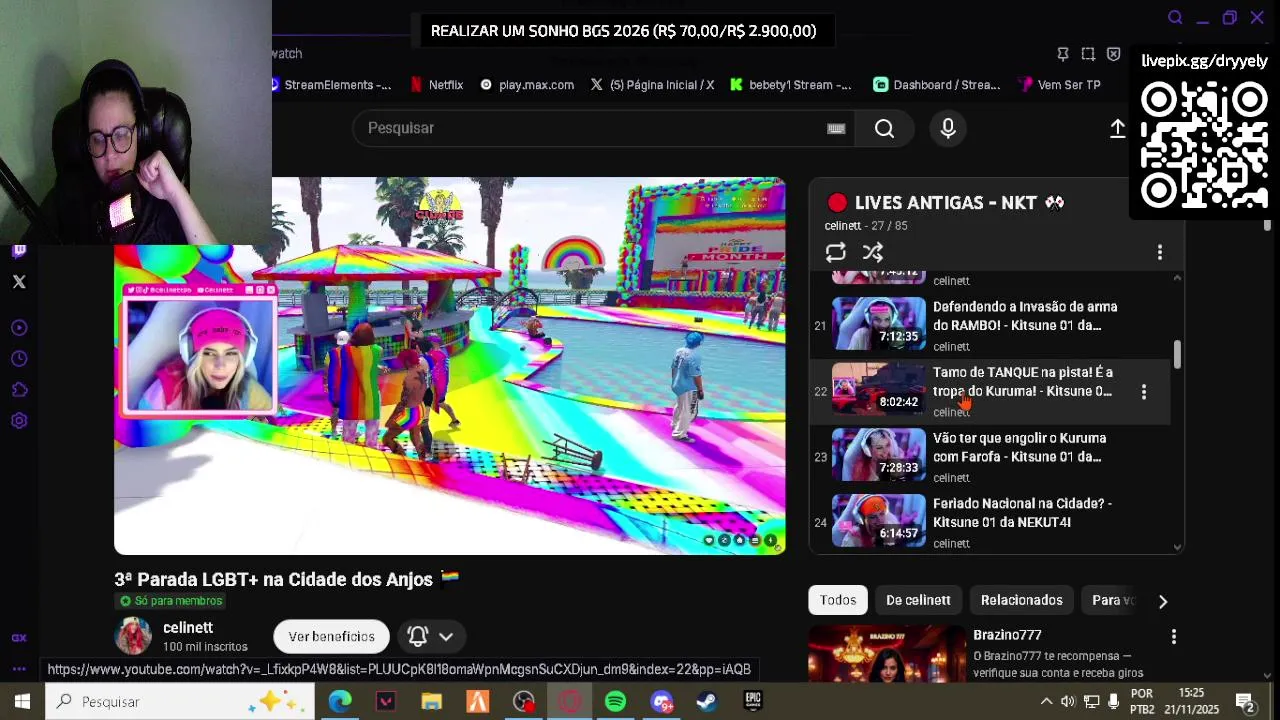
Task: Click the ad blocker shield icon
Action: click(x=1113, y=54)
